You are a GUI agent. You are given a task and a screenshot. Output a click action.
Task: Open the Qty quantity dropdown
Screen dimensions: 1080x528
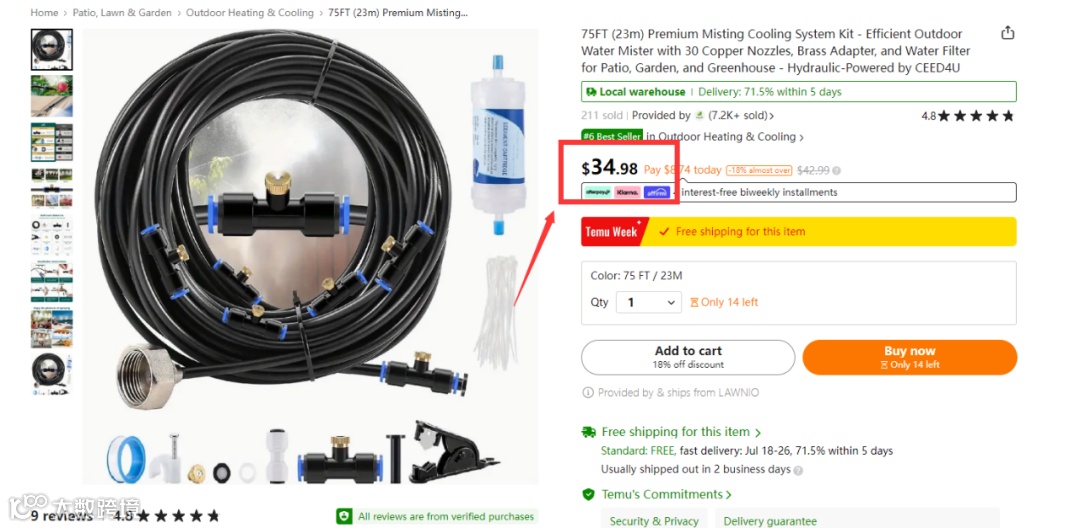(x=648, y=302)
